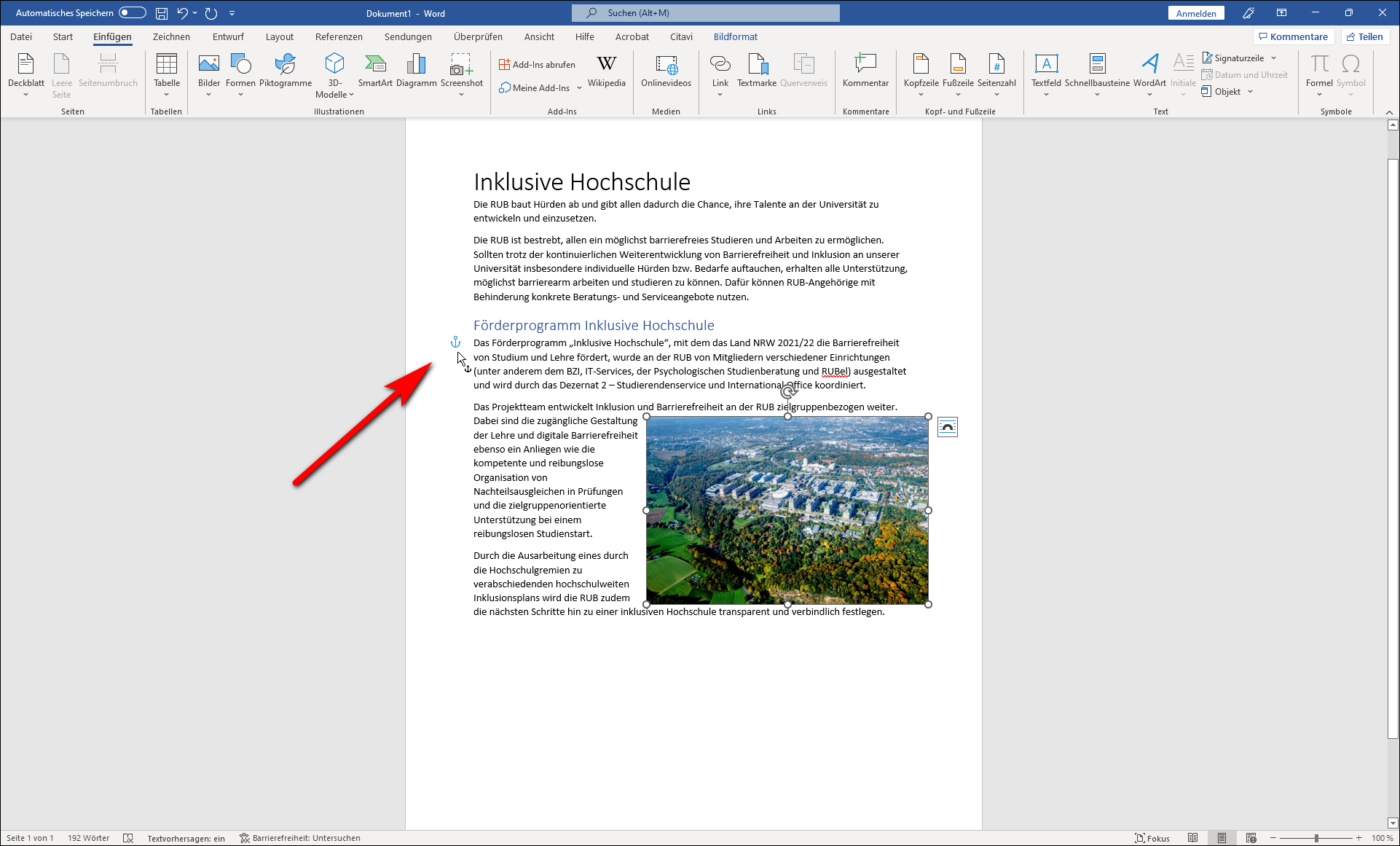
Task: Click the Signaturzeile button
Action: tap(1234, 58)
